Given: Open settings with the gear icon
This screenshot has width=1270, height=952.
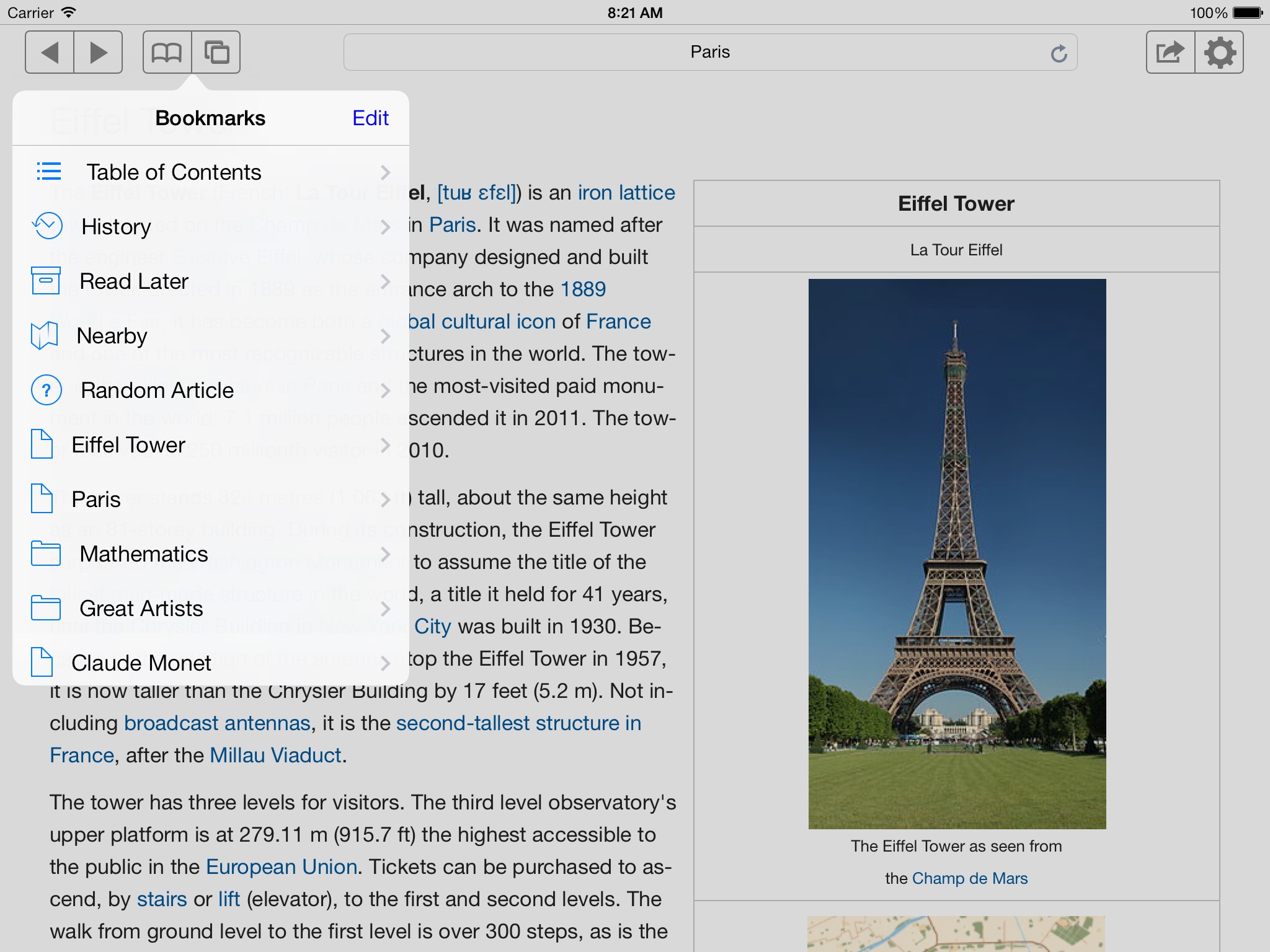Looking at the screenshot, I should coord(1219,53).
